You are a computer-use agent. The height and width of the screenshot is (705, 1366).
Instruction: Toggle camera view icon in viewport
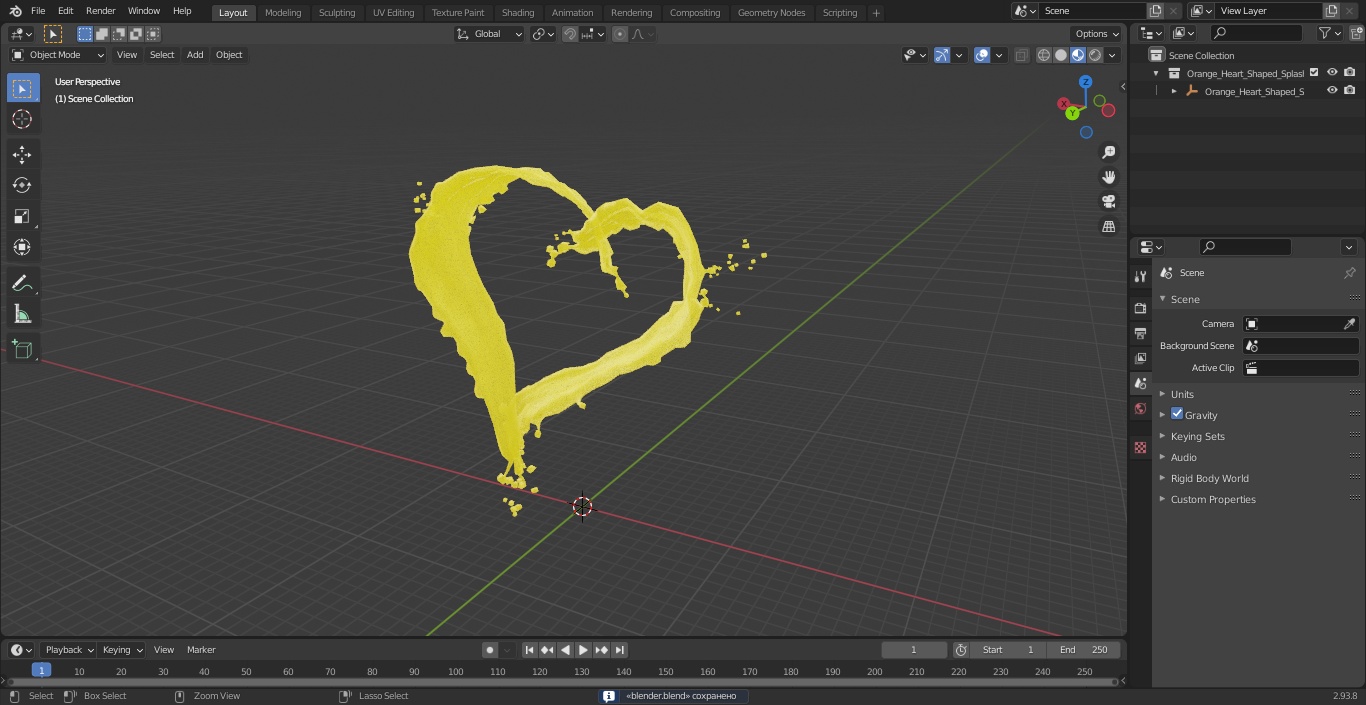point(1108,202)
